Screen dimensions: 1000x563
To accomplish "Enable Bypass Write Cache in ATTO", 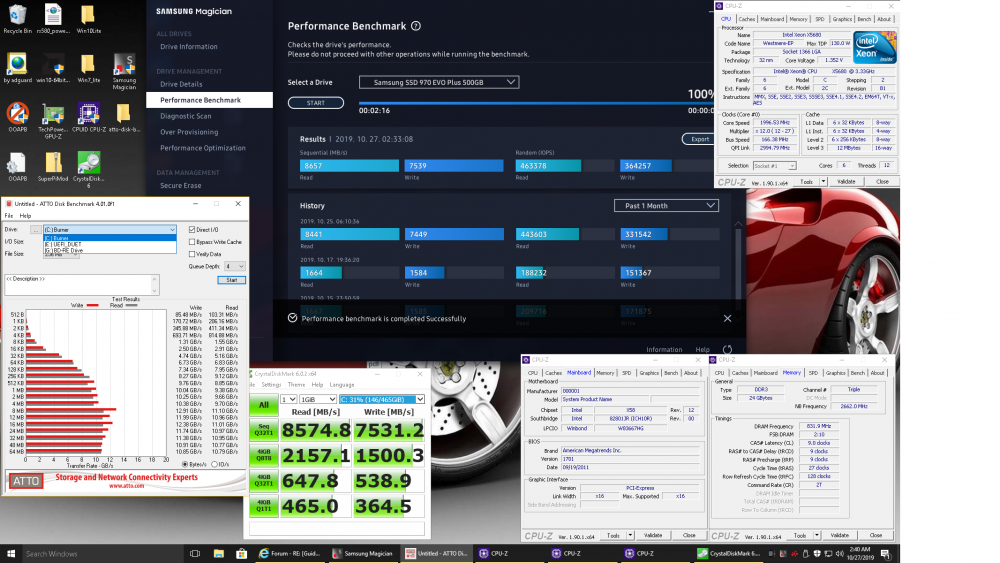I will click(192, 242).
